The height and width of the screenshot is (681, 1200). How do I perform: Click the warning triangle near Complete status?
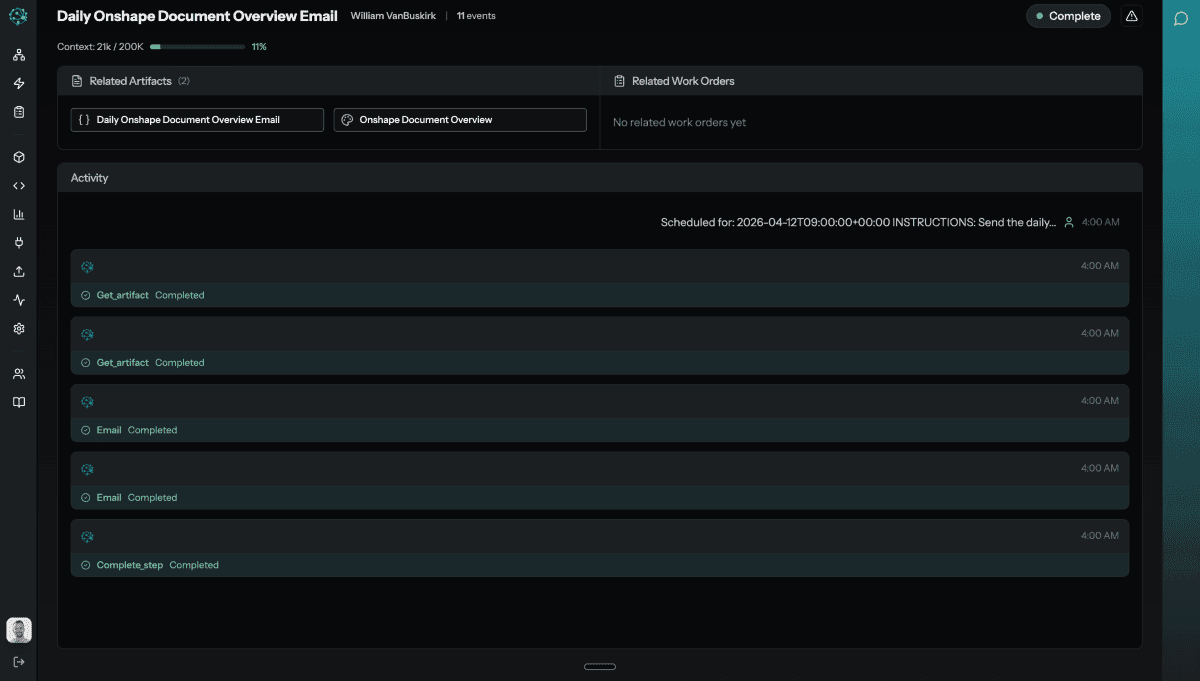point(1131,16)
